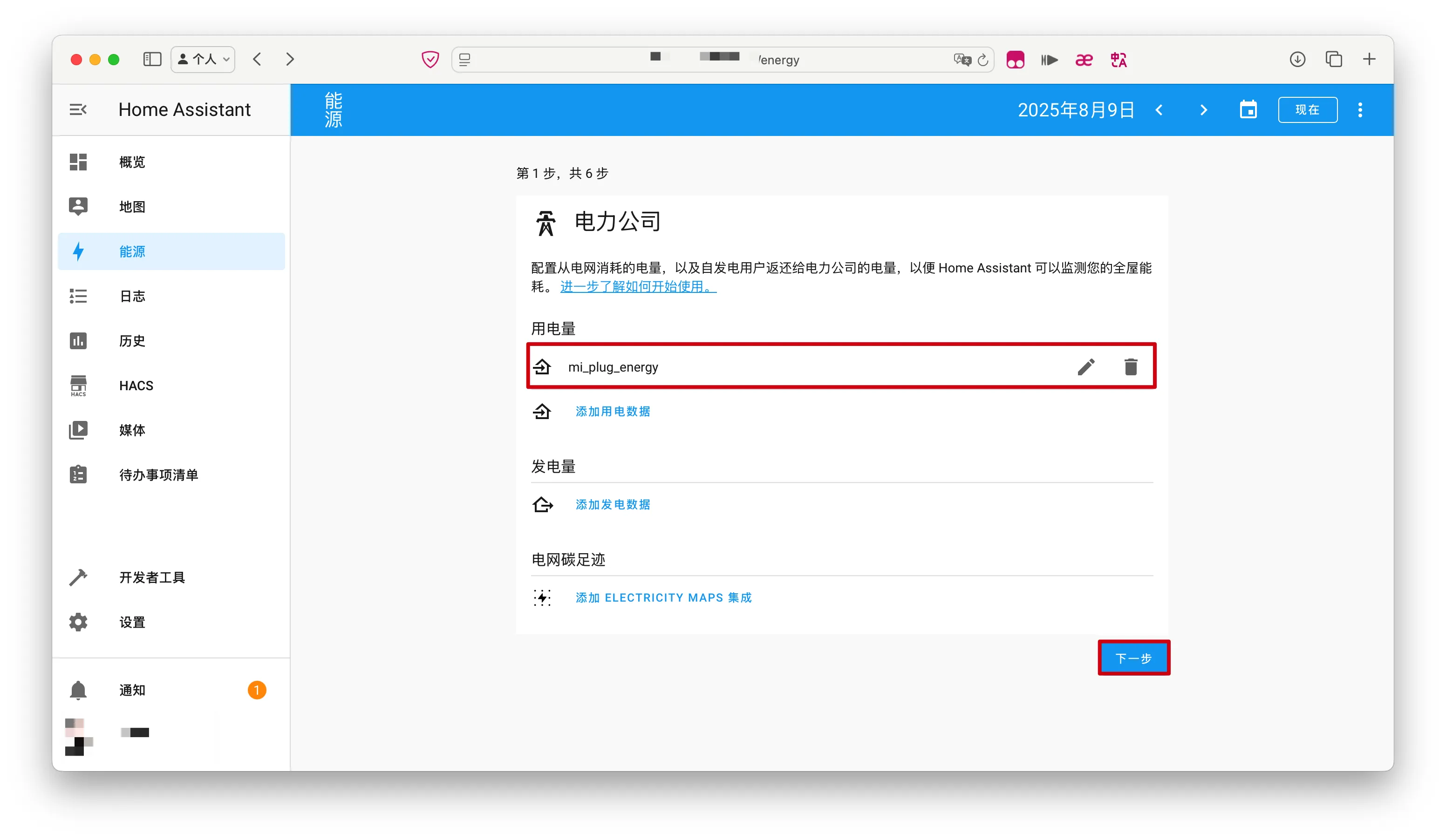Click the 下一步 next step button
This screenshot has height=840, width=1446.
click(x=1133, y=658)
